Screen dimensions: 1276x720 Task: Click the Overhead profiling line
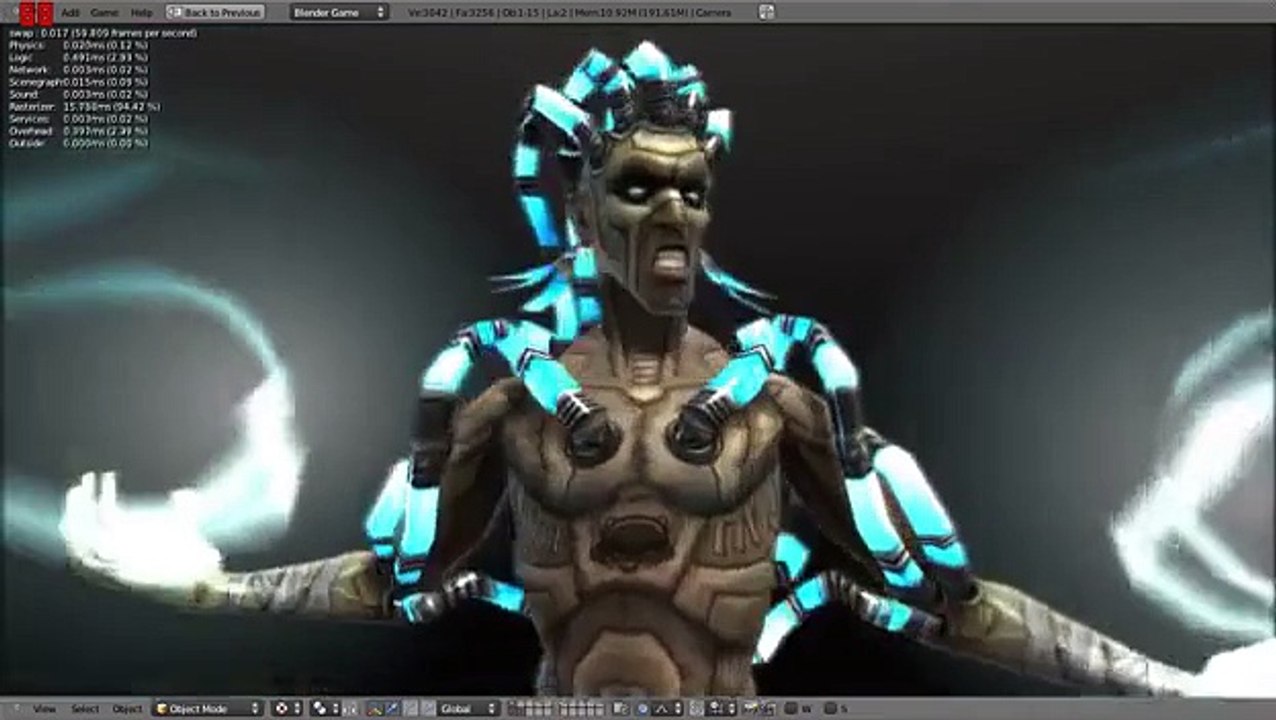[x=78, y=131]
